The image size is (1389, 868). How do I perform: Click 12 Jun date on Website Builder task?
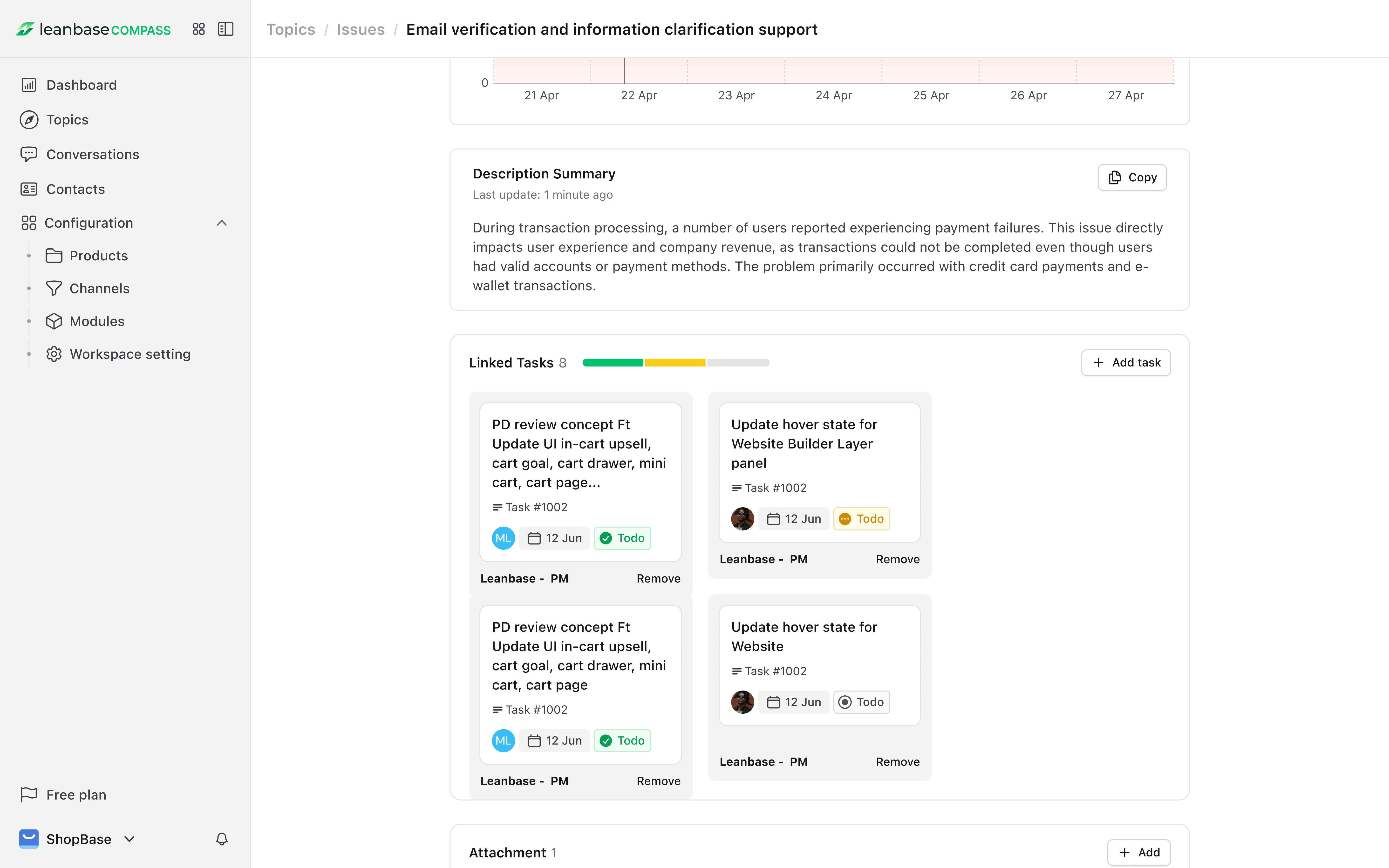tap(794, 518)
